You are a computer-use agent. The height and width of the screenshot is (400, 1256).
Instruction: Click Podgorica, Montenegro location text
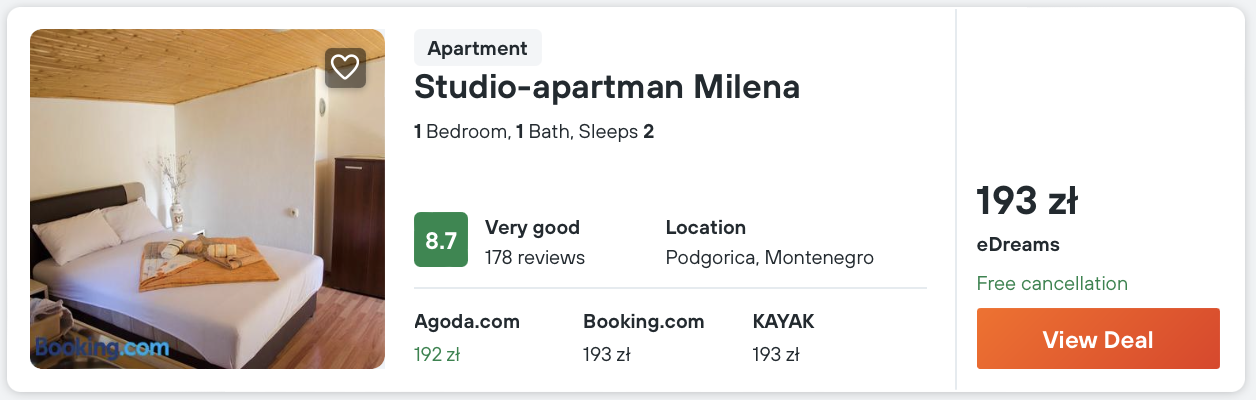(770, 257)
